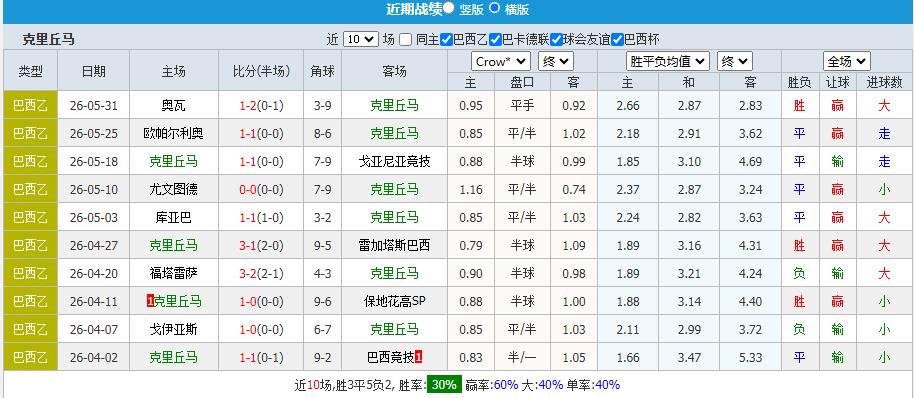The height and width of the screenshot is (398, 914).
Task: Click the 1.16 home odds value
Action: [x=470, y=189]
